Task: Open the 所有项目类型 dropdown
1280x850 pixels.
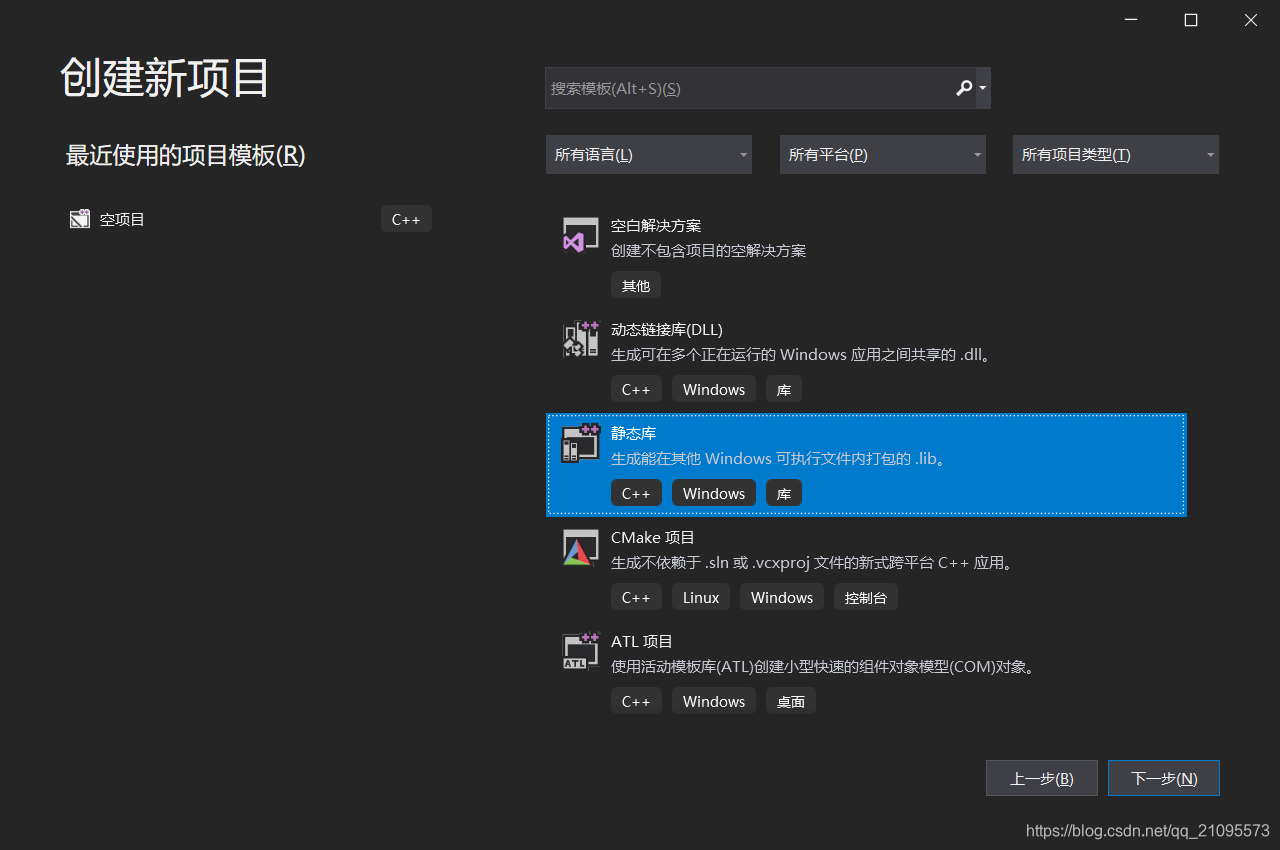Action: (1115, 154)
